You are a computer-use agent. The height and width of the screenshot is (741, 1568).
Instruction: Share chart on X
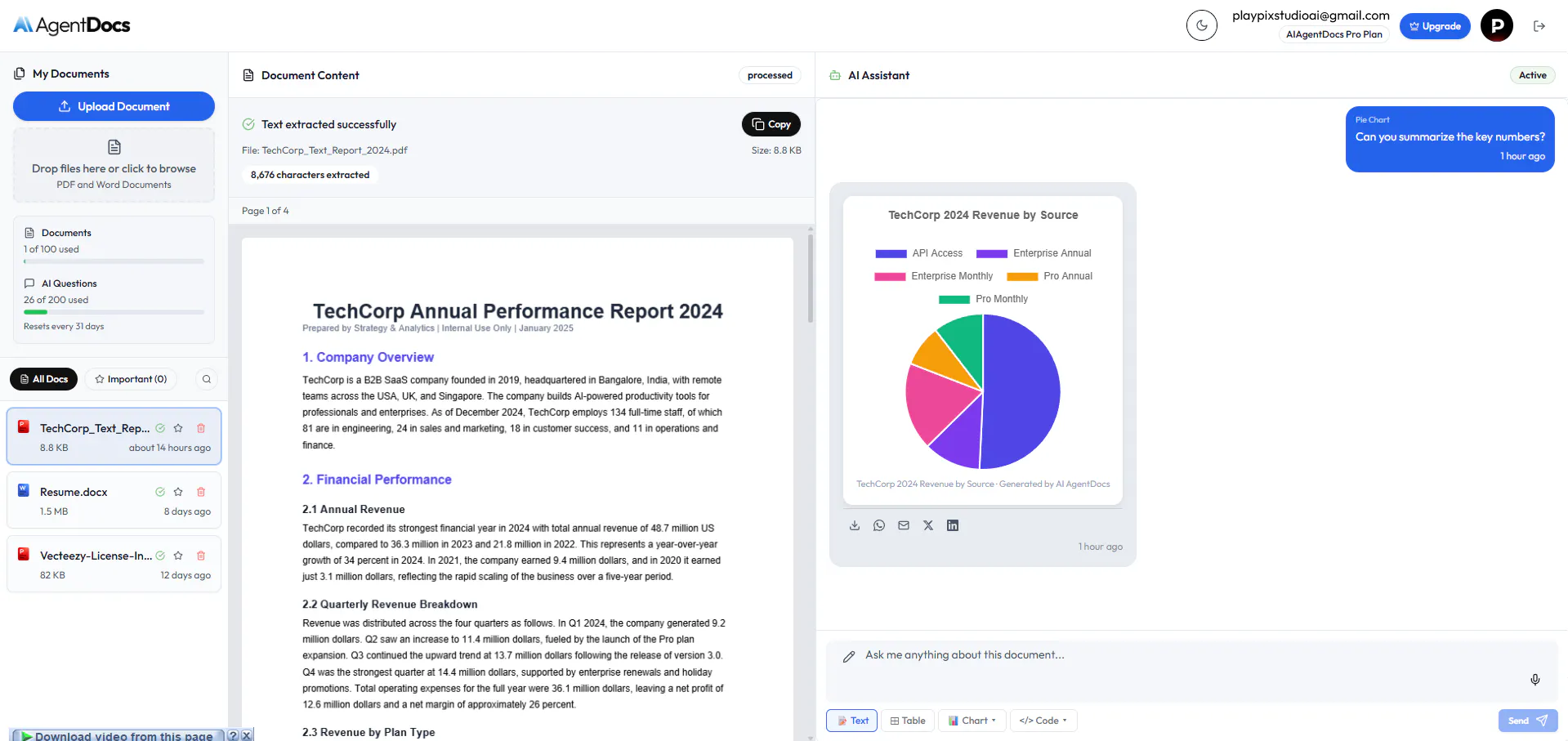(x=928, y=525)
